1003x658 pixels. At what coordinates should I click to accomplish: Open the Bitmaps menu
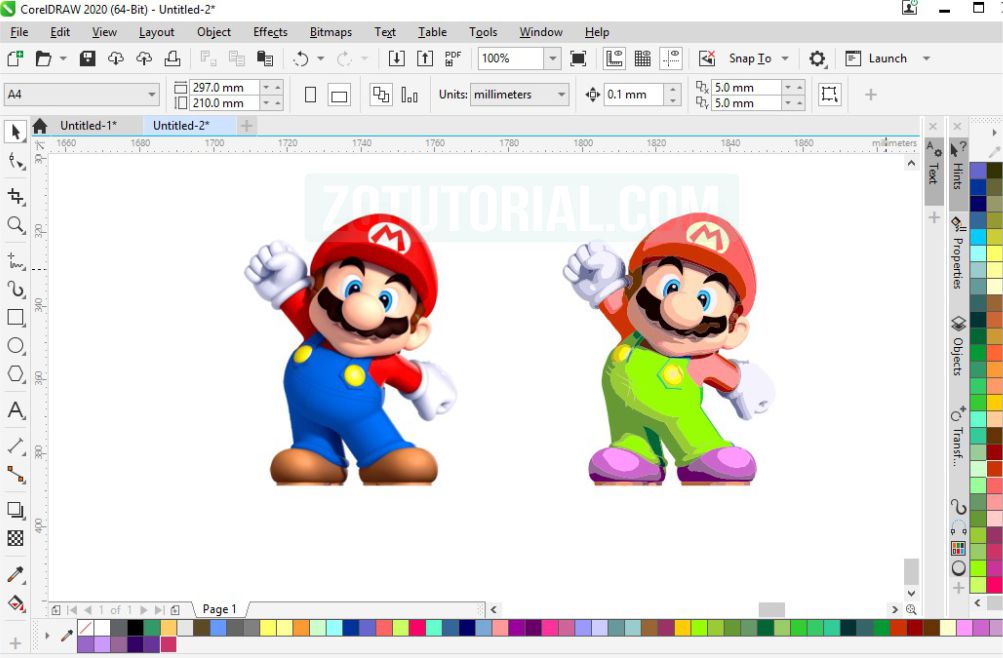click(330, 31)
